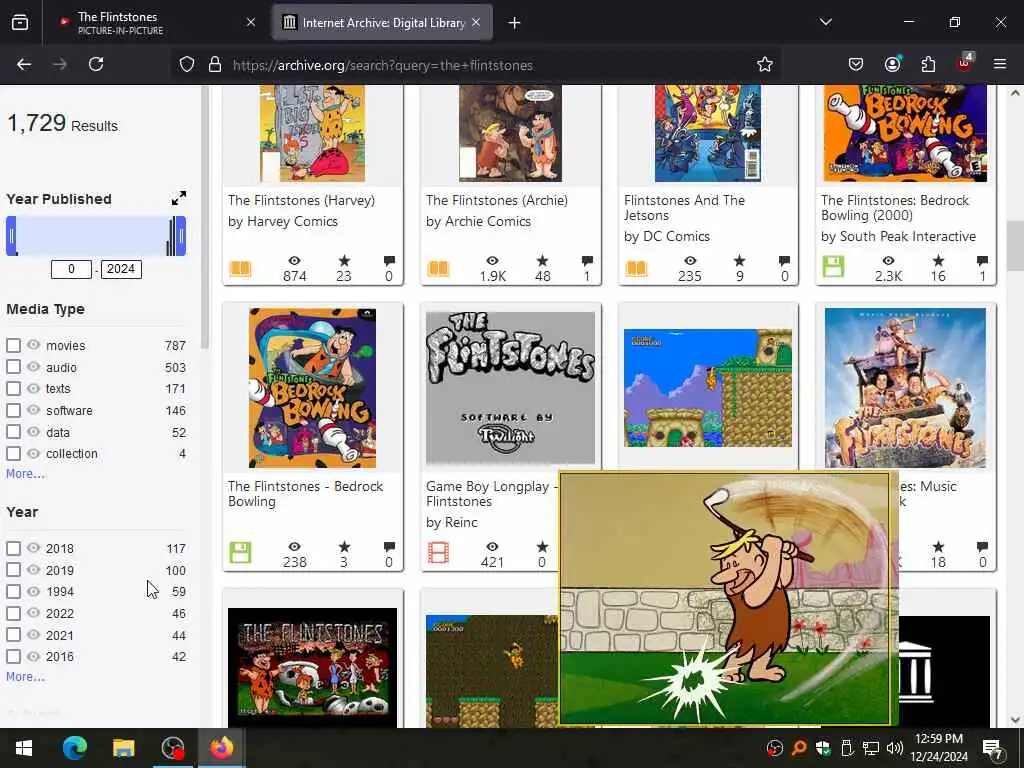1024x768 pixels.
Task: Open File Explorer from the taskbar
Action: (123, 748)
